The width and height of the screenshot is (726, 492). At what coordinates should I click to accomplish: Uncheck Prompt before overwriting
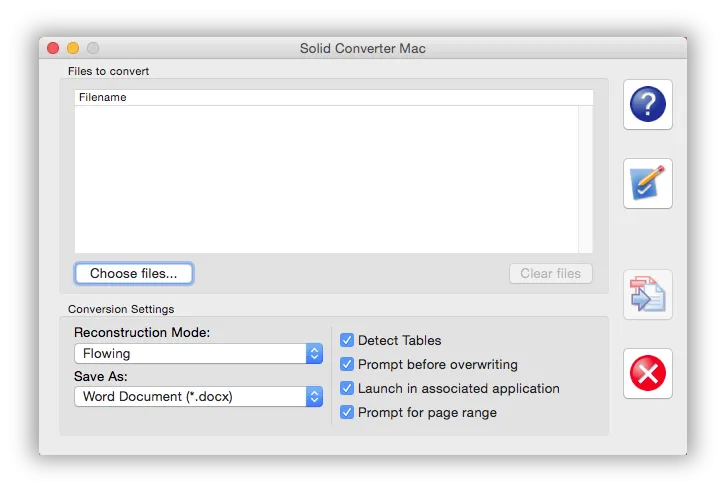point(347,364)
